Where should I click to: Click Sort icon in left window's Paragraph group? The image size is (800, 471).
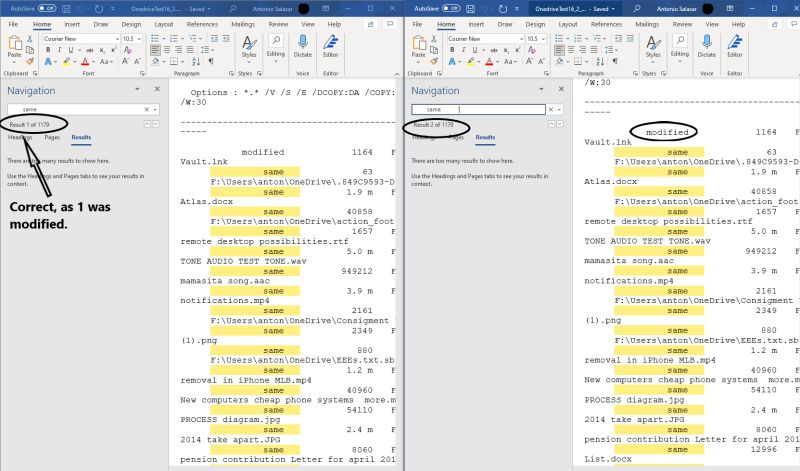point(196,61)
